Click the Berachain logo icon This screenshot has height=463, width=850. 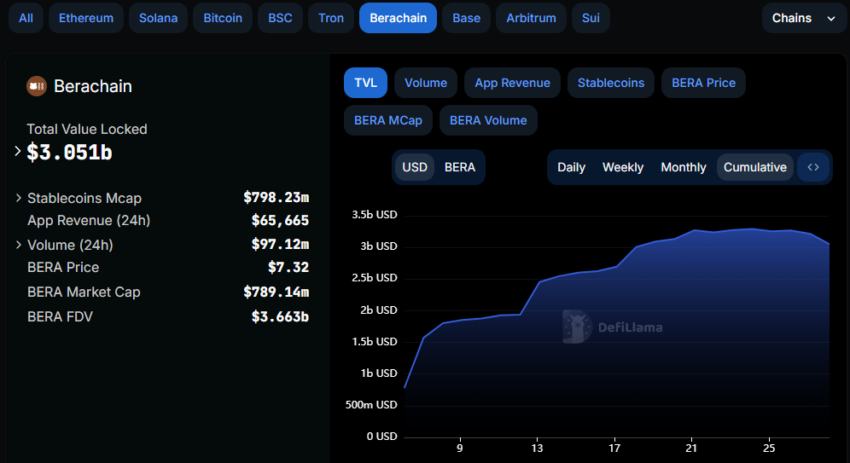point(36,86)
